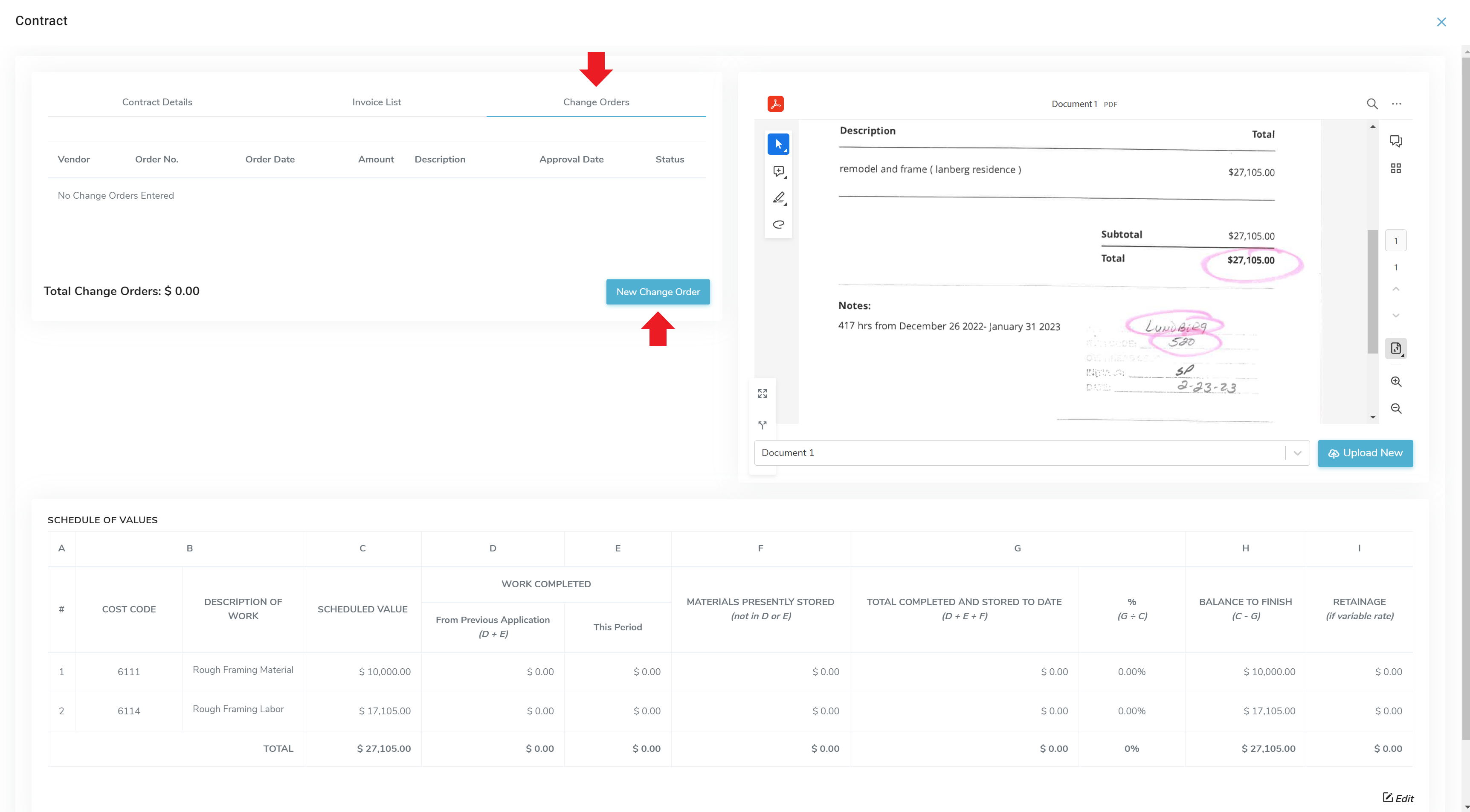
Task: Click the Upload New button
Action: click(1365, 453)
